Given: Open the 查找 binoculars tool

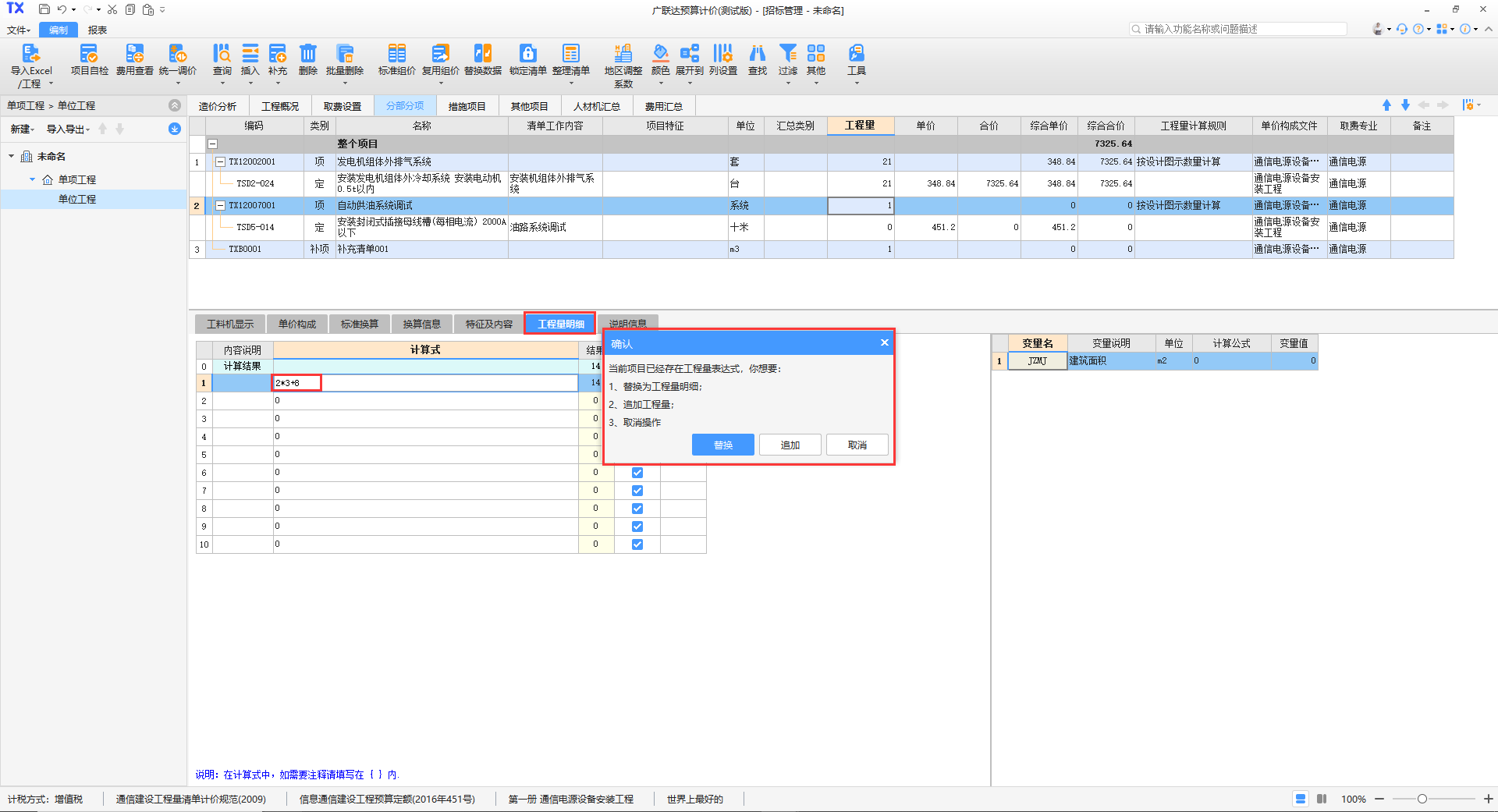Looking at the screenshot, I should (x=757, y=54).
